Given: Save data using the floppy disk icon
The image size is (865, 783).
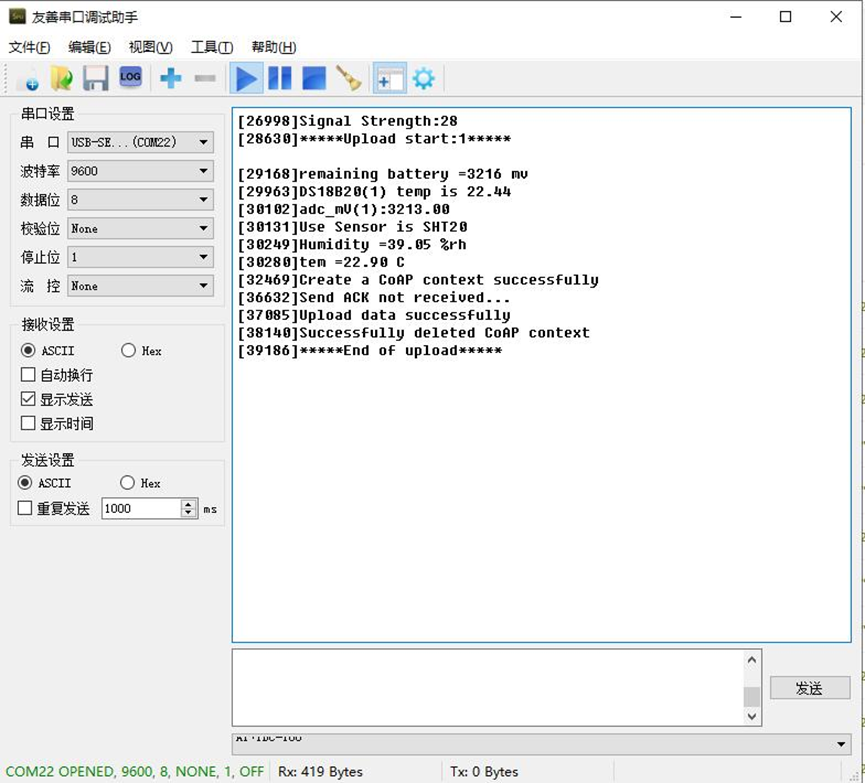Looking at the screenshot, I should click(95, 78).
